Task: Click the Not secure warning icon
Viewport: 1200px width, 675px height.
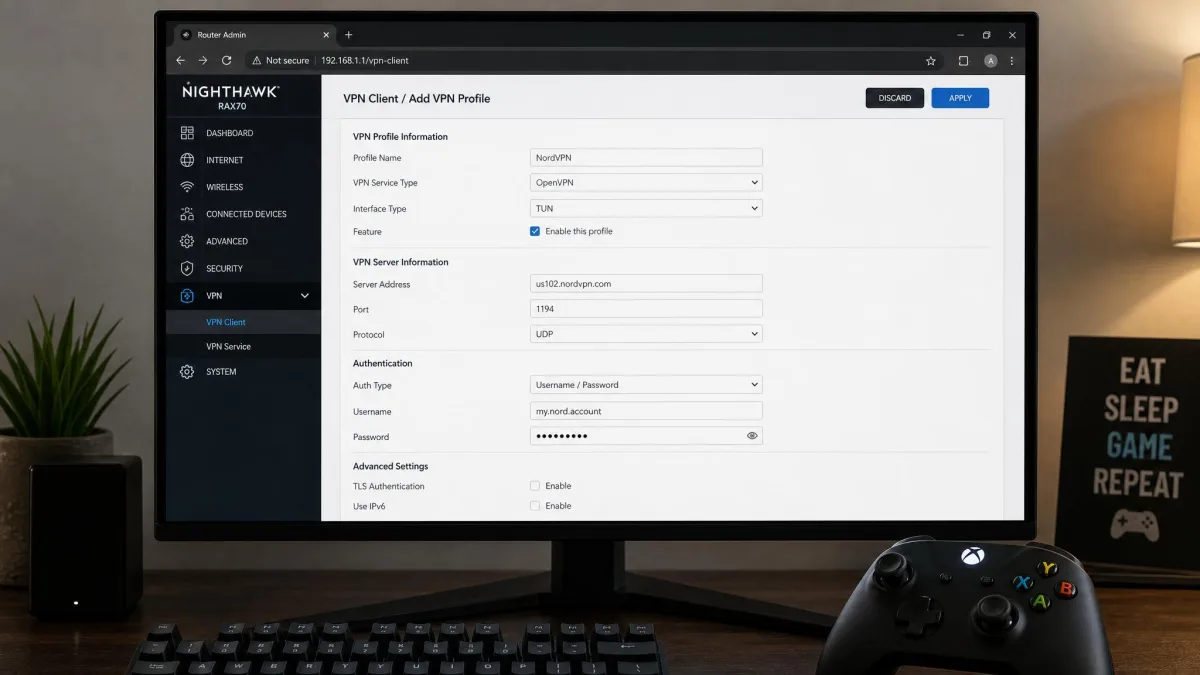Action: point(257,60)
